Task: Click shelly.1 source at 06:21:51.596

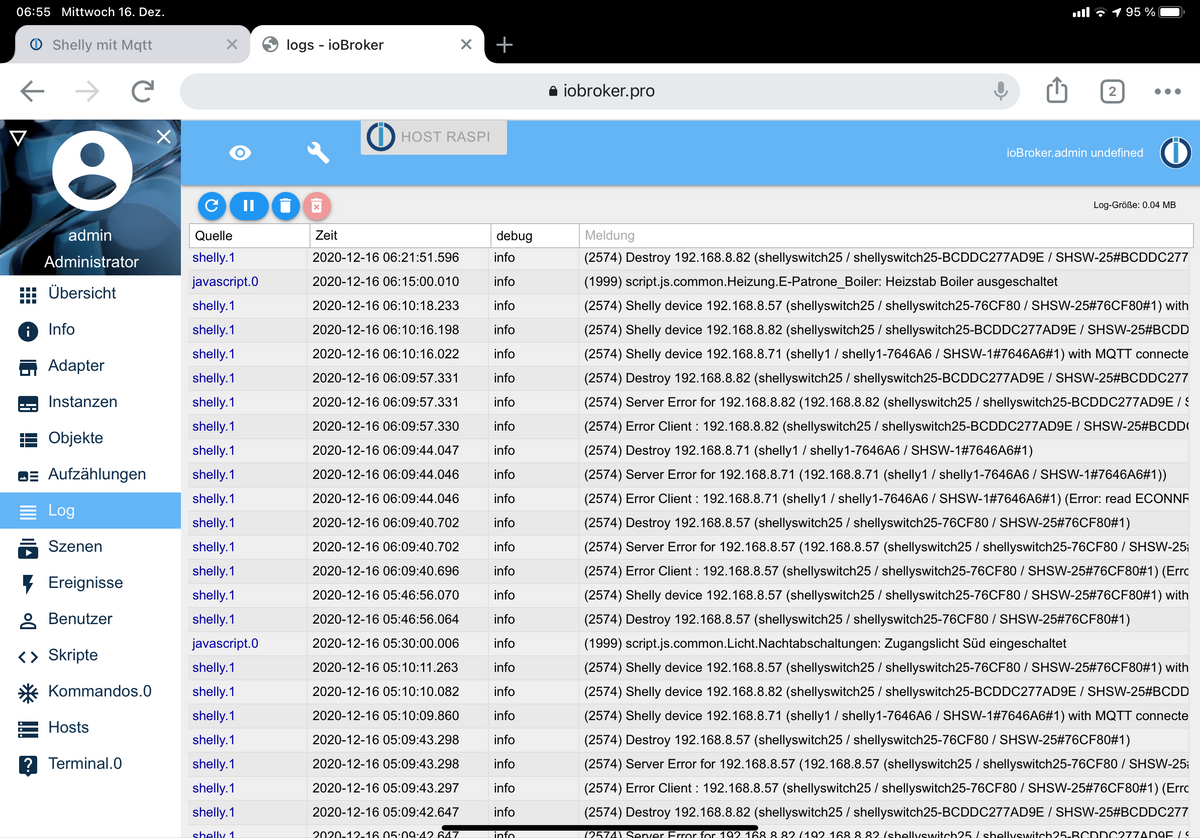Action: 213,258
